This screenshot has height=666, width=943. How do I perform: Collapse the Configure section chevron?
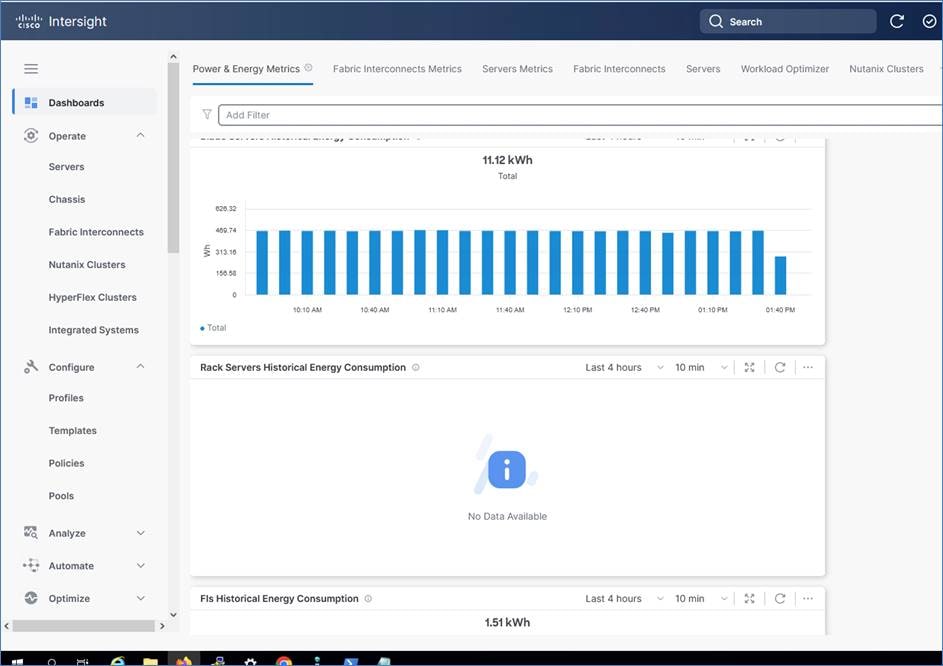(140, 366)
